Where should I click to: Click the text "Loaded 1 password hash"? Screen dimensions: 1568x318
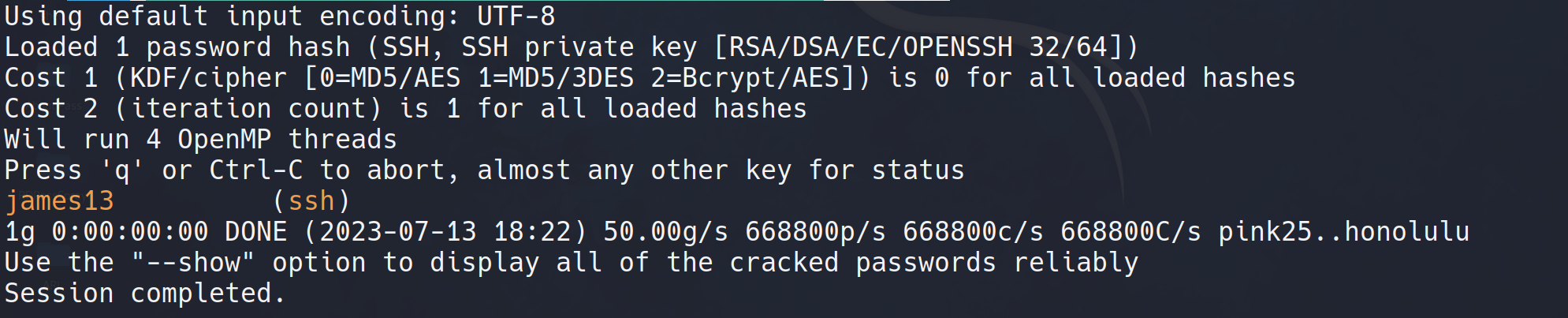tap(177, 47)
